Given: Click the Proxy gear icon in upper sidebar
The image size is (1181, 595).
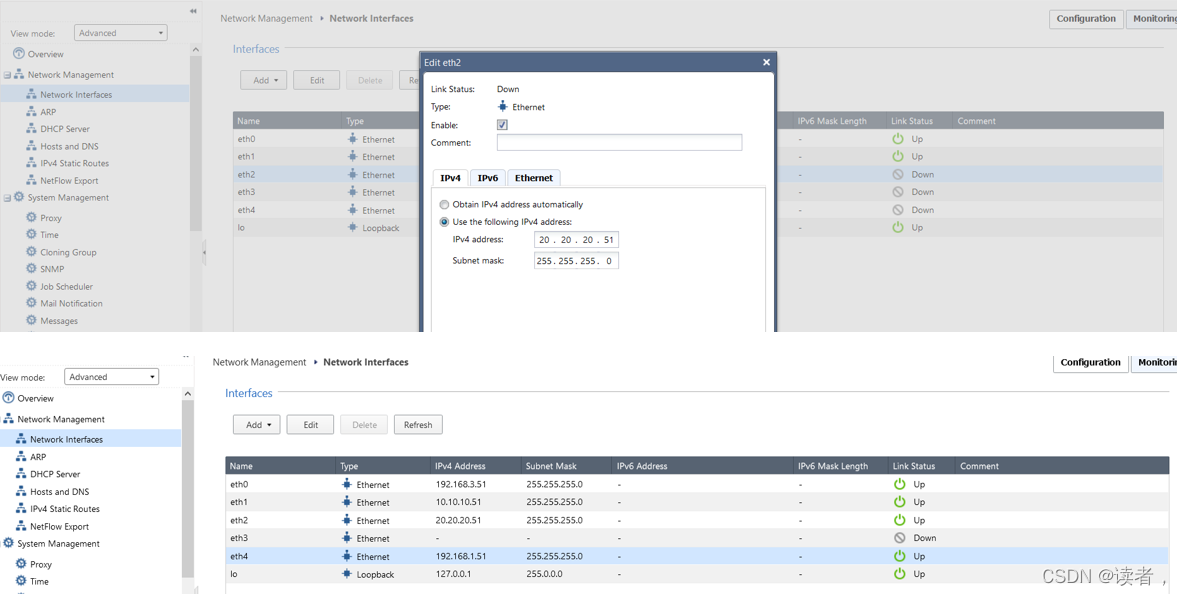Looking at the screenshot, I should [31, 217].
